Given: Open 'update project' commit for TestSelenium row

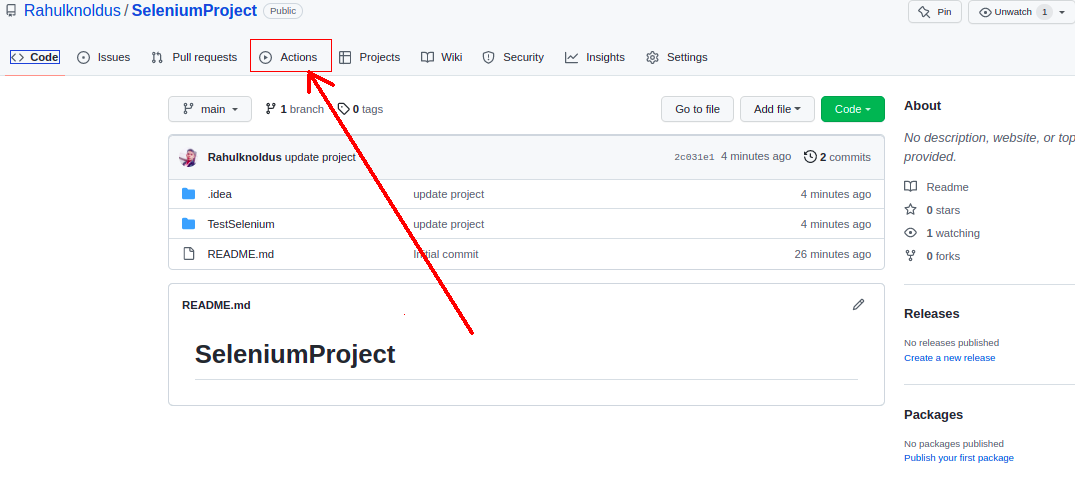Looking at the screenshot, I should (448, 224).
